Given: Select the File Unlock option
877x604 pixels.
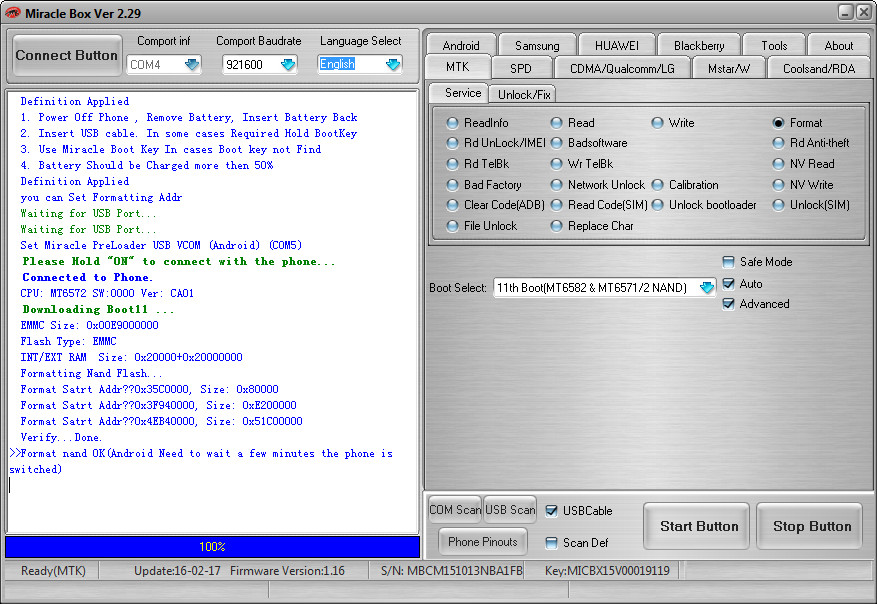Looking at the screenshot, I should [483, 226].
